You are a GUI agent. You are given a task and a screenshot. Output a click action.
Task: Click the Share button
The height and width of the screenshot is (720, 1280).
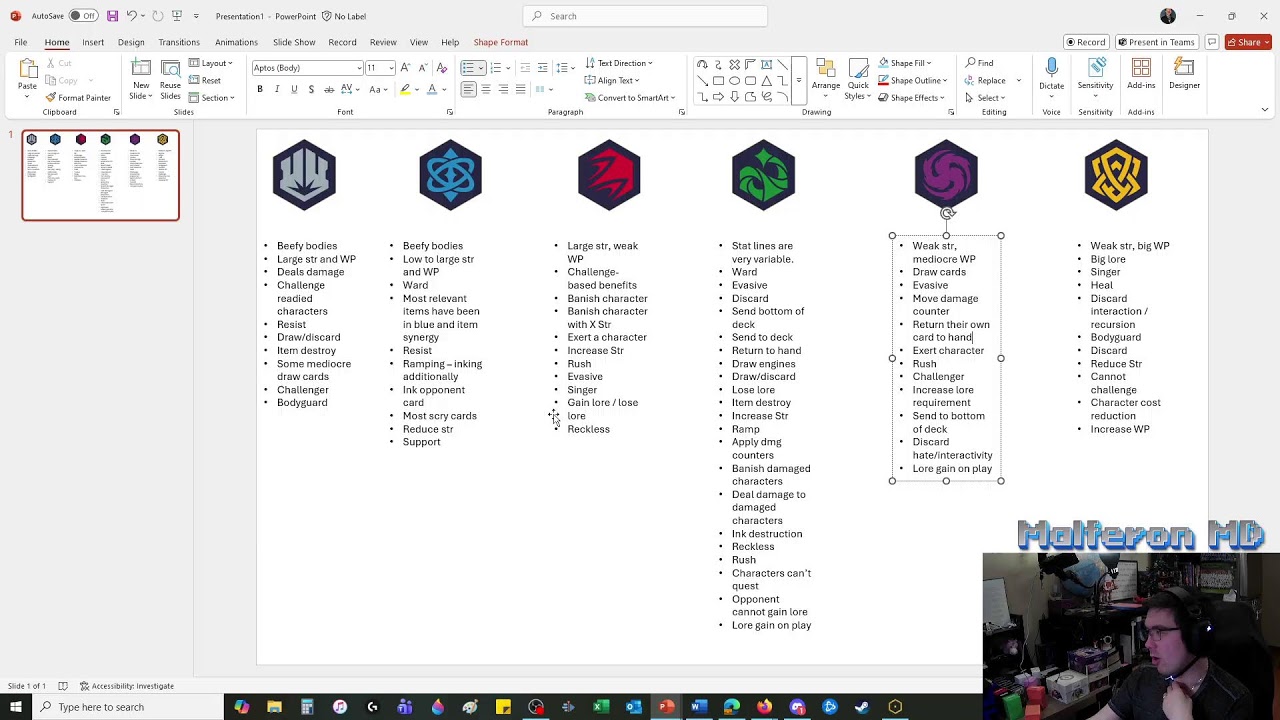[1249, 42]
